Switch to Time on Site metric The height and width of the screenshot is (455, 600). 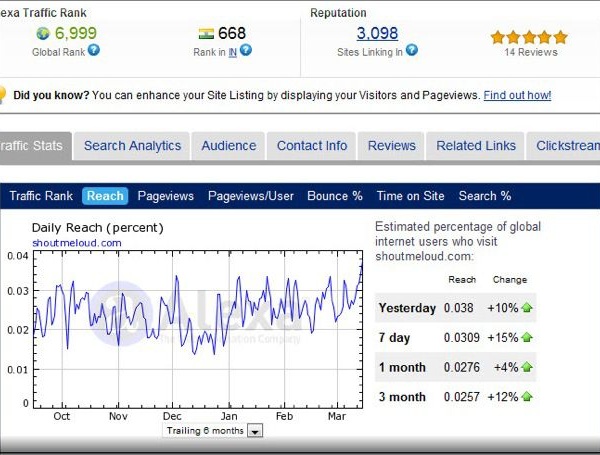(411, 196)
